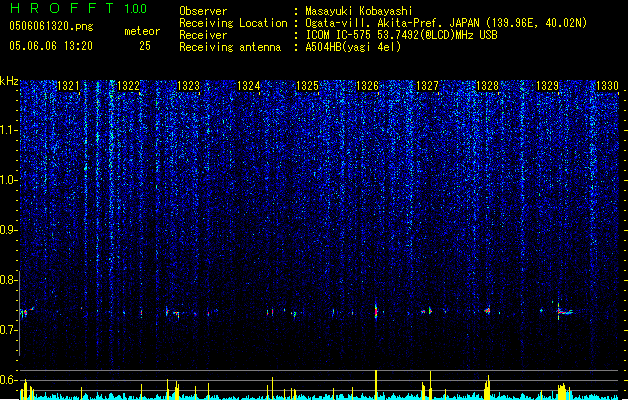Click the 1322 time marker

tap(128, 86)
